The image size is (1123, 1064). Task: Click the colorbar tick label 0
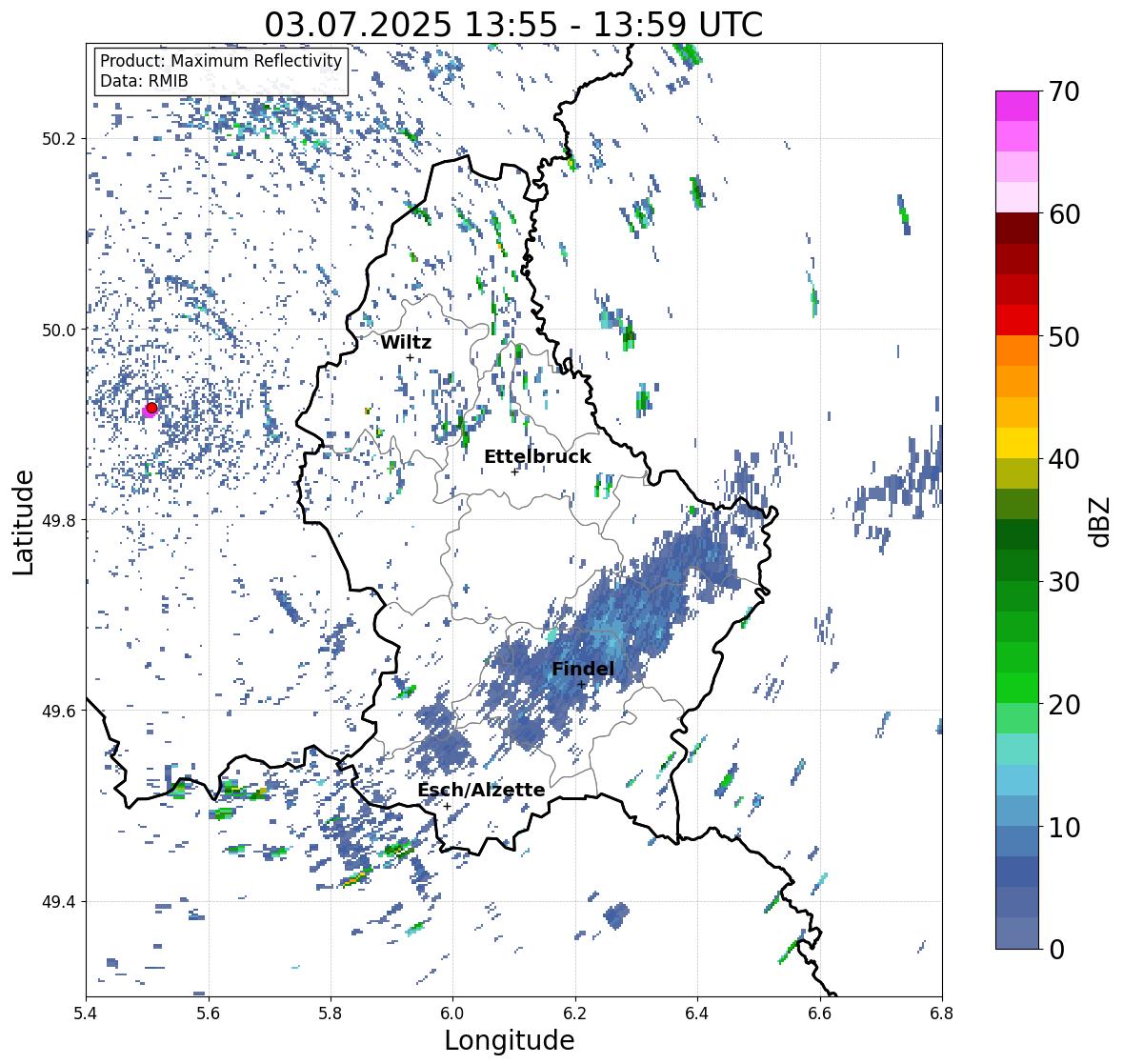click(1057, 950)
